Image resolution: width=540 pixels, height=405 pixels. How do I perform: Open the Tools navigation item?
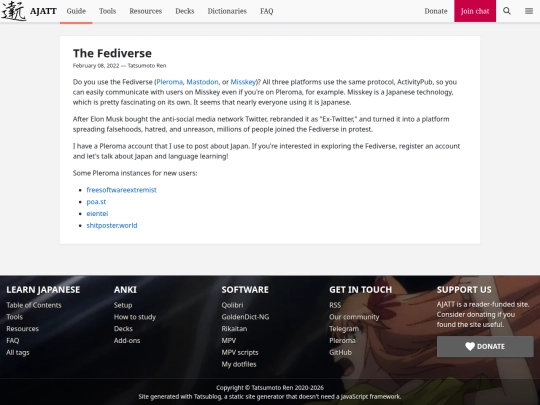tap(107, 11)
